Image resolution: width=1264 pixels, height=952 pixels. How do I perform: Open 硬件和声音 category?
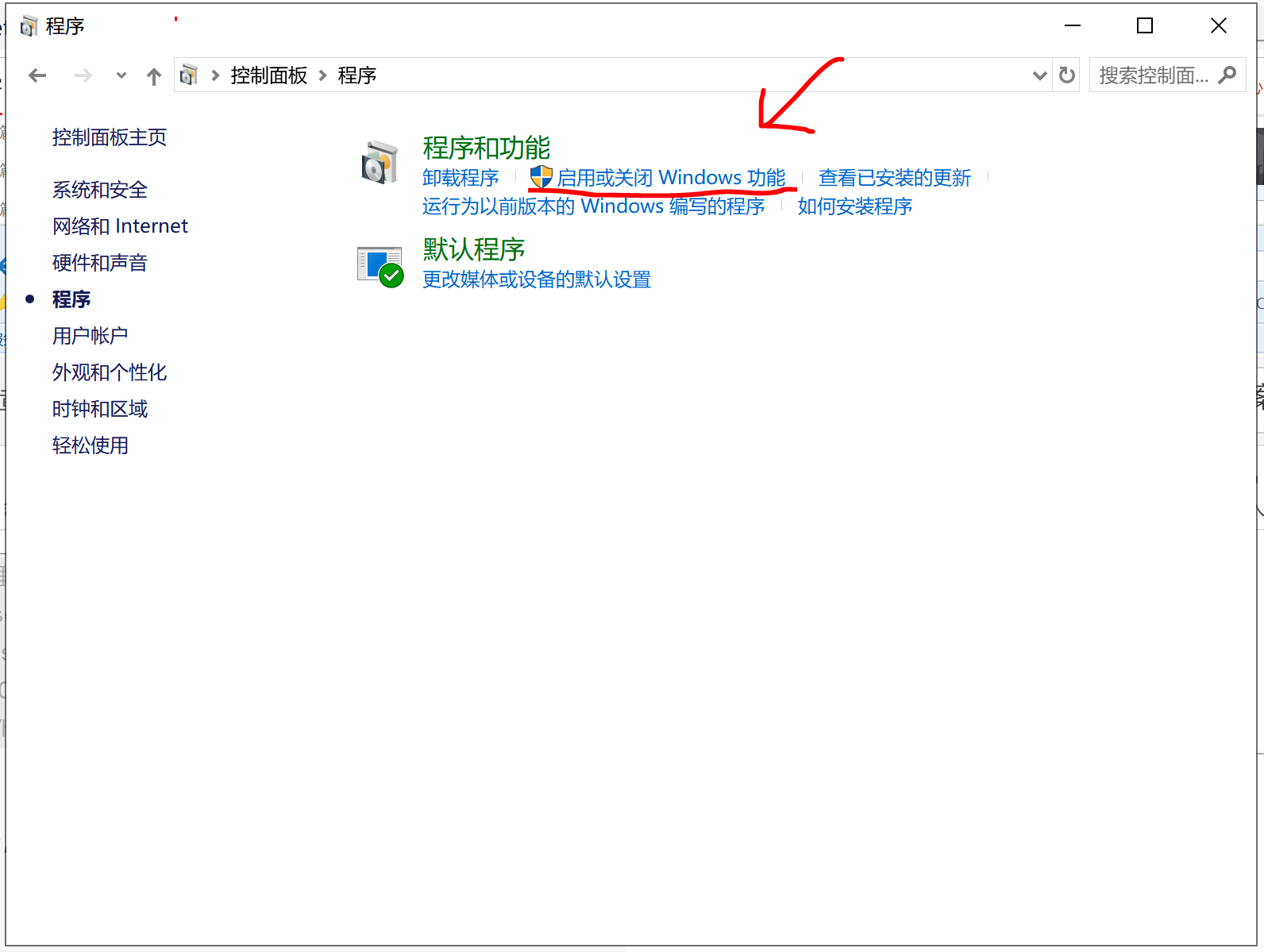100,263
